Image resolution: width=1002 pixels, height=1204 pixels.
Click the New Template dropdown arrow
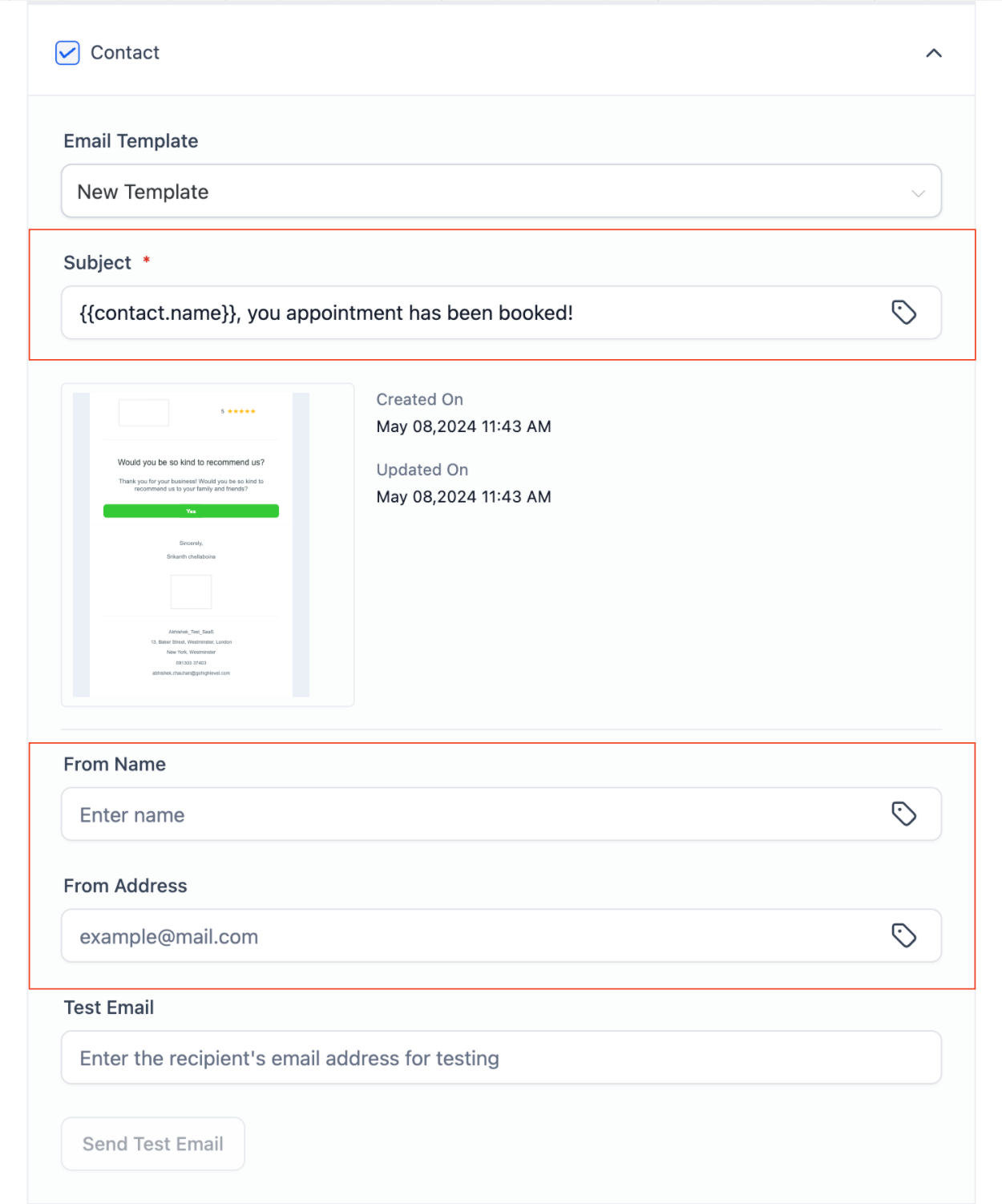[918, 193]
